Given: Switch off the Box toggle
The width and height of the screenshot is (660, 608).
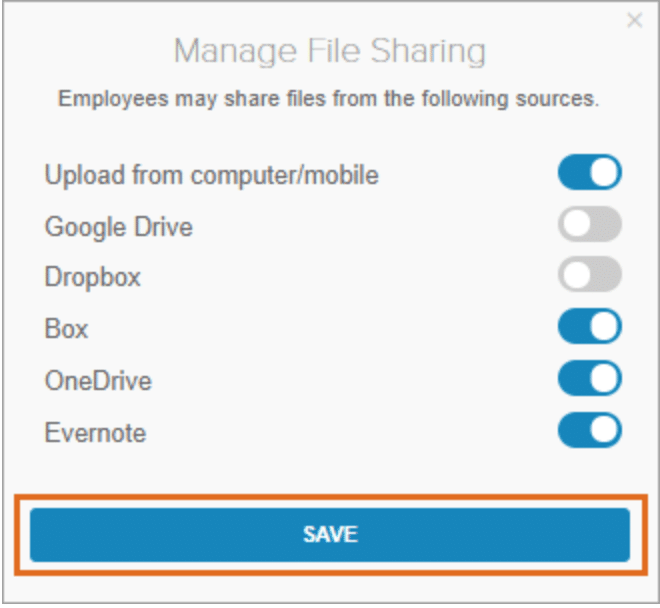Looking at the screenshot, I should [589, 326].
